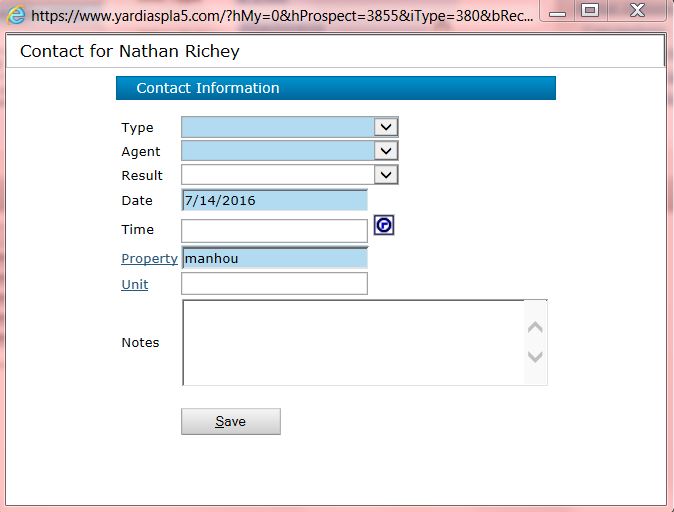The height and width of the screenshot is (512, 674).
Task: Minimize the contact popup window
Action: click(558, 11)
